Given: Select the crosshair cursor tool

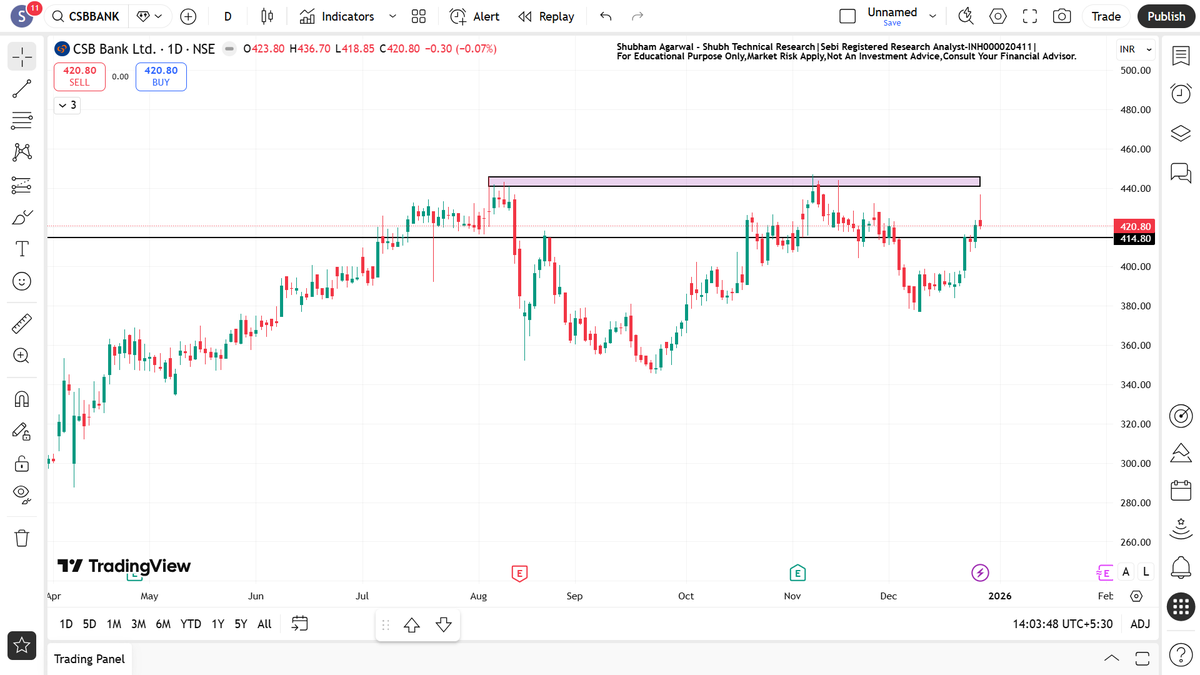Looking at the screenshot, I should point(22,56).
